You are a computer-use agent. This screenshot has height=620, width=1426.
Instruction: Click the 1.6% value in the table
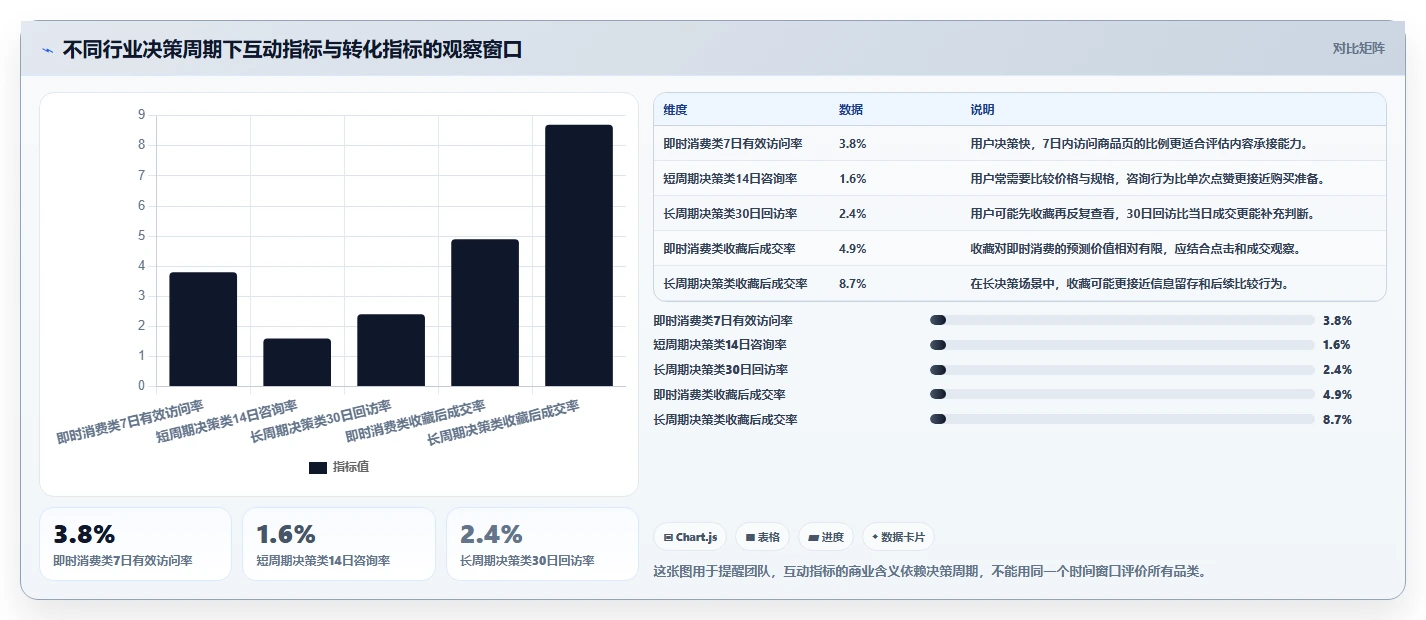[x=853, y=179]
